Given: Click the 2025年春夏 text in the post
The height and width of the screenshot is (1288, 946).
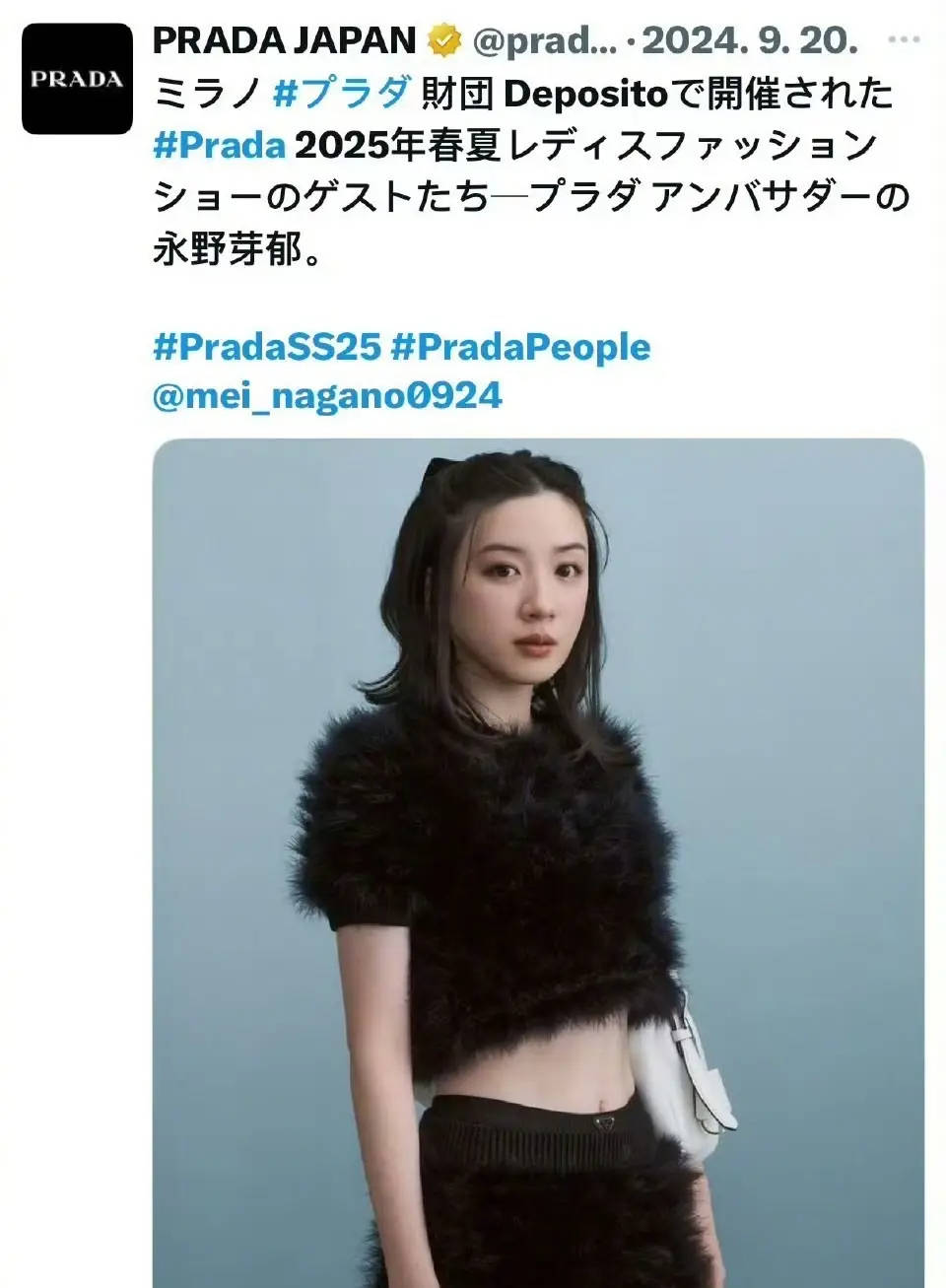Looking at the screenshot, I should [394, 144].
